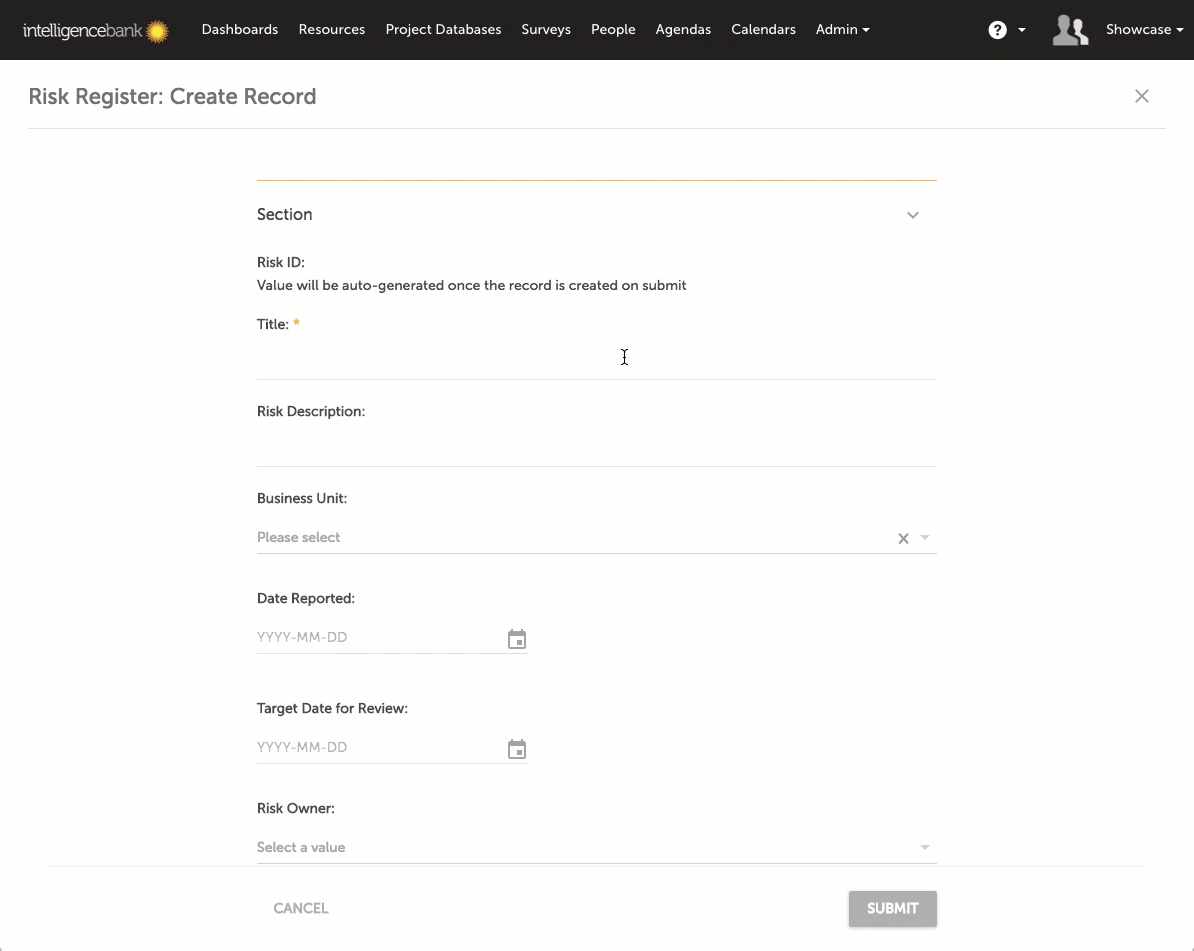Click the Cancel button
The width and height of the screenshot is (1194, 951).
[301, 908]
